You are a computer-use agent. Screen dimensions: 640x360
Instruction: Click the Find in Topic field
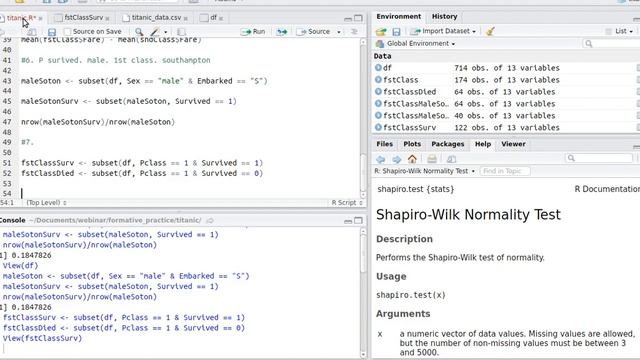pyautogui.click(x=505, y=171)
